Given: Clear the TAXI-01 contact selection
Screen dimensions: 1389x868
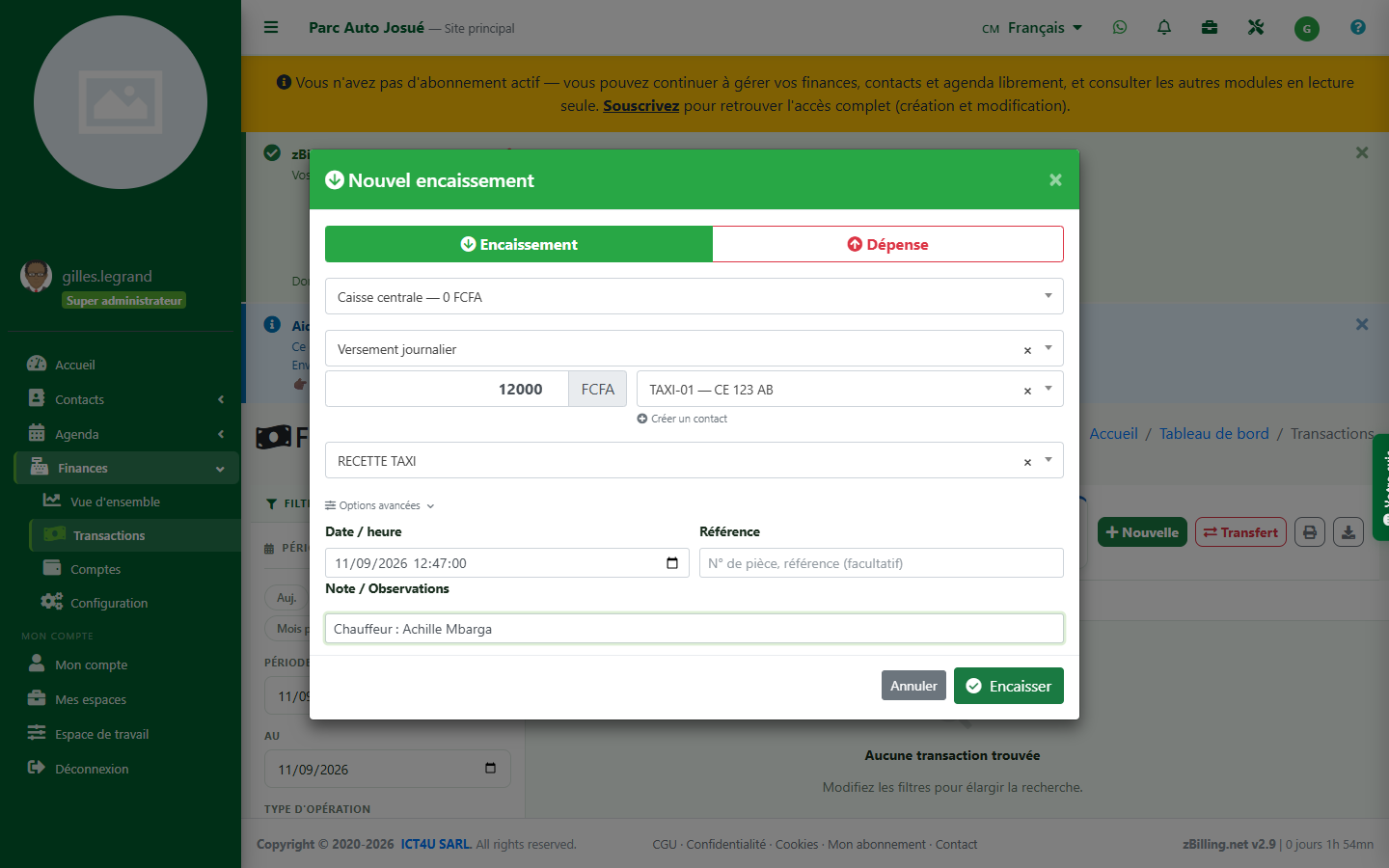Looking at the screenshot, I should 1027,391.
